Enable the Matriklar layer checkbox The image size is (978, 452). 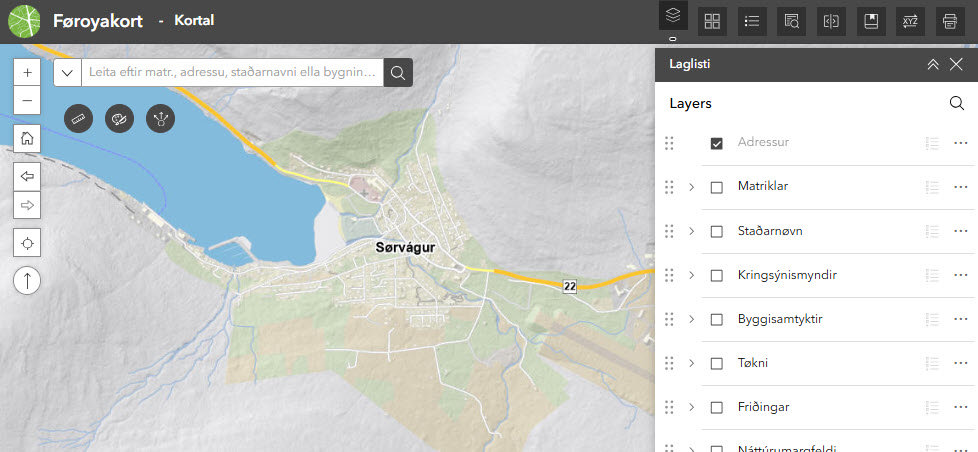tap(717, 187)
